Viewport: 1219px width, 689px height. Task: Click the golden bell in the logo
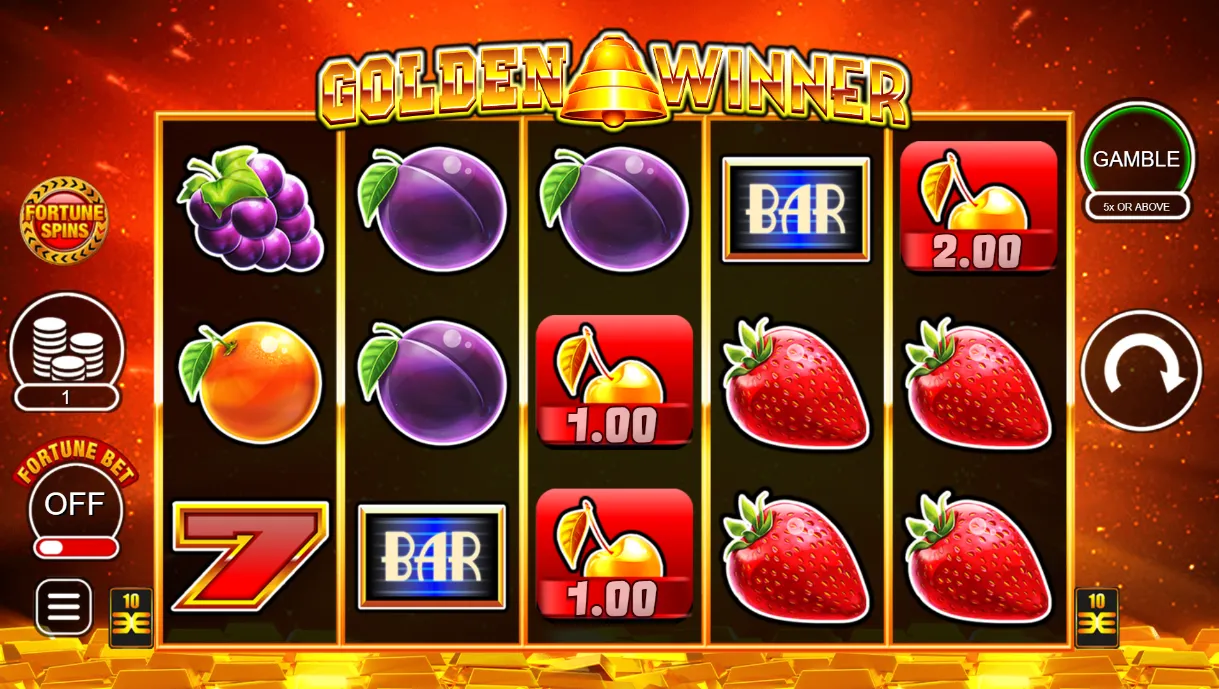click(x=614, y=80)
